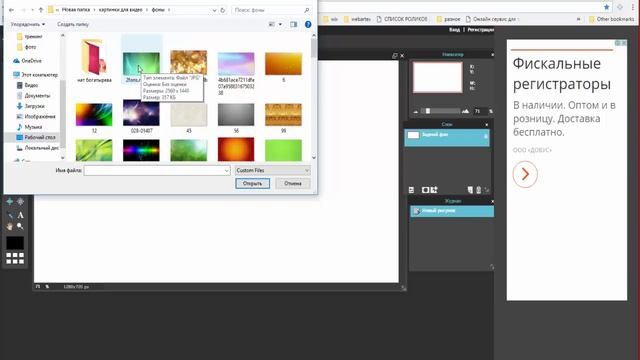Viewport: 640px width, 360px height.
Task: Select Видео in navigation tree
Action: [27, 85]
